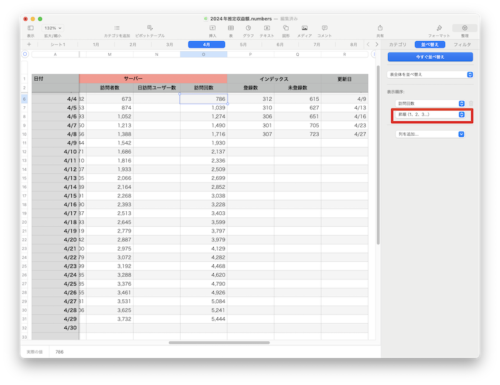This screenshot has width=500, height=385.
Task: Select the cell with value 786
Action: [x=204, y=99]
